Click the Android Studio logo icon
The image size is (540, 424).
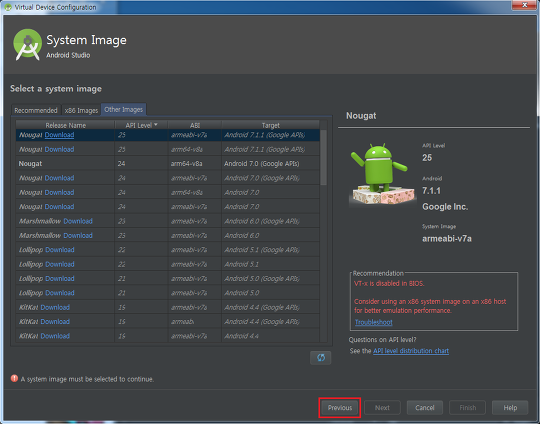click(27, 45)
